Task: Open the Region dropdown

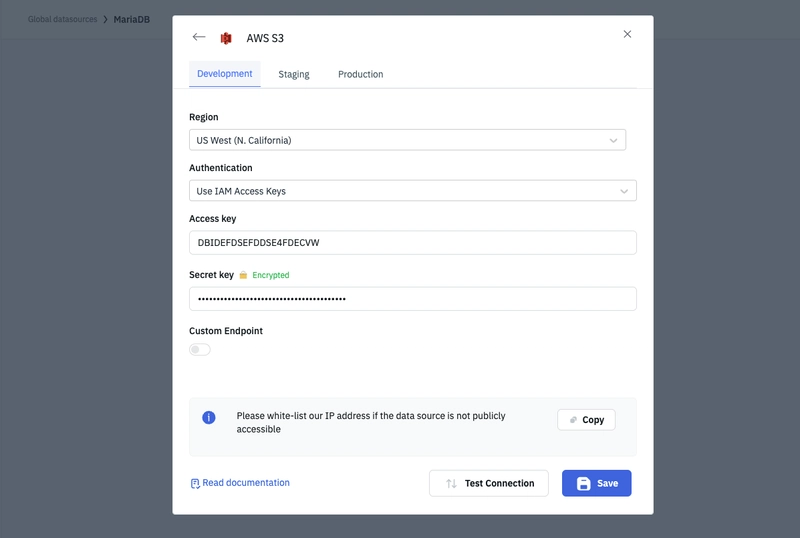Action: point(407,140)
